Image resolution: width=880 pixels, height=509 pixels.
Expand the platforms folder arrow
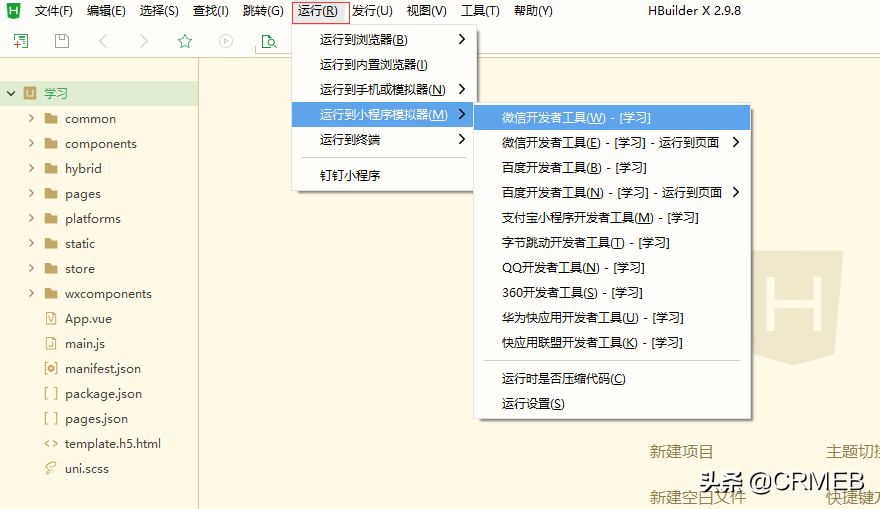[x=31, y=218]
